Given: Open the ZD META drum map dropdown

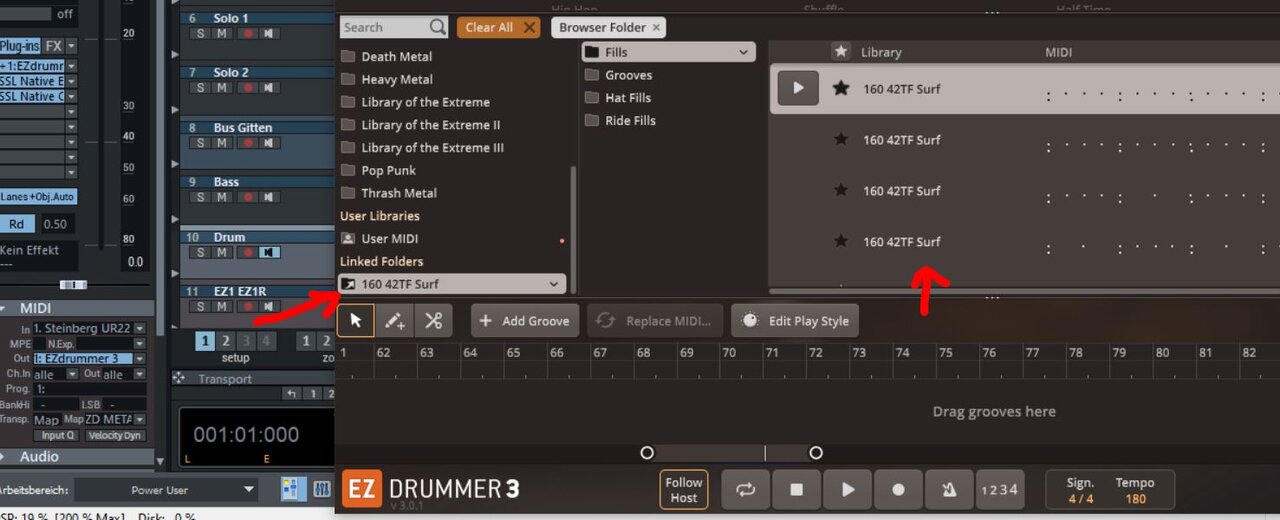Looking at the screenshot, I should [140, 420].
